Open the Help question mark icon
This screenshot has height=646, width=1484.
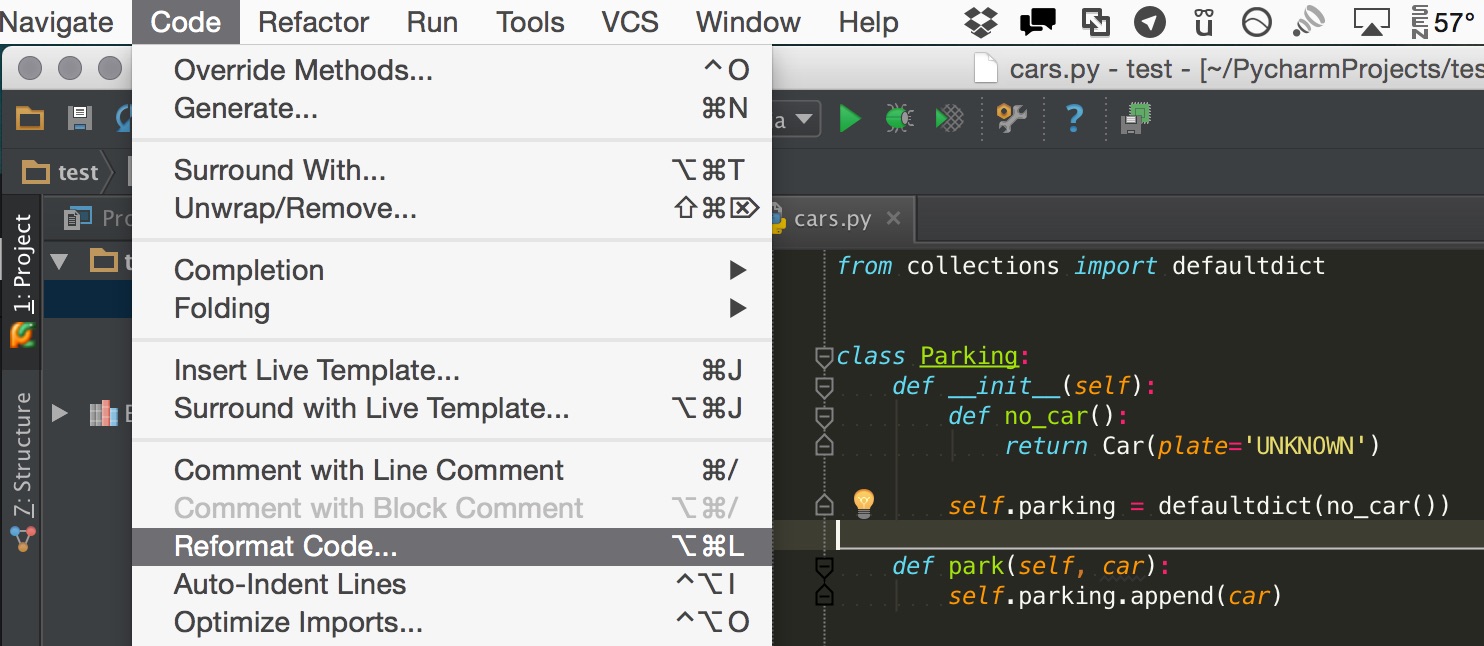pyautogui.click(x=1073, y=120)
